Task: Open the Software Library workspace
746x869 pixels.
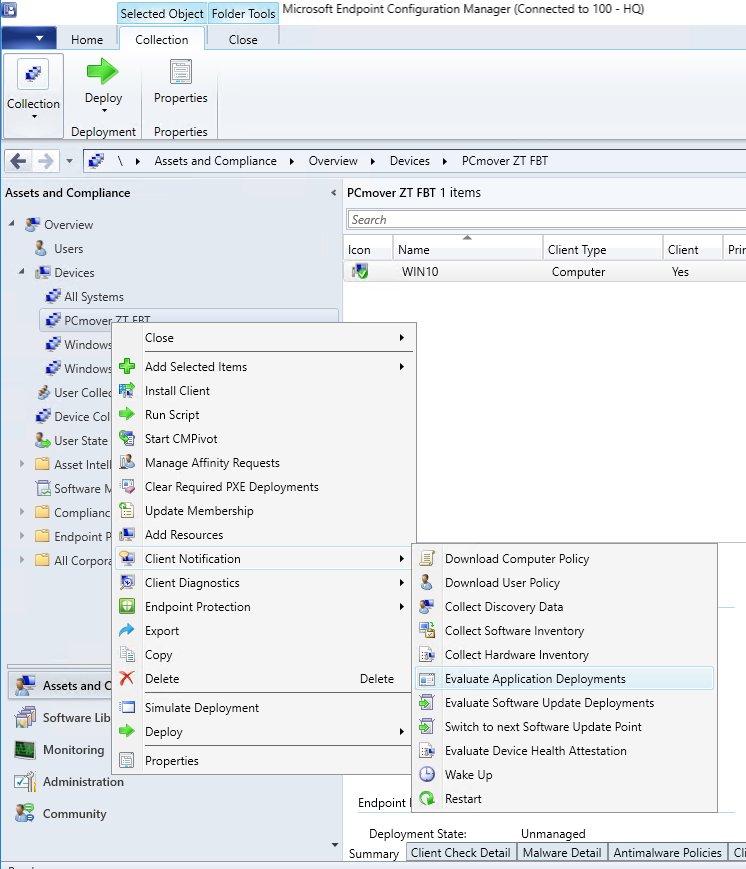Action: tap(62, 717)
